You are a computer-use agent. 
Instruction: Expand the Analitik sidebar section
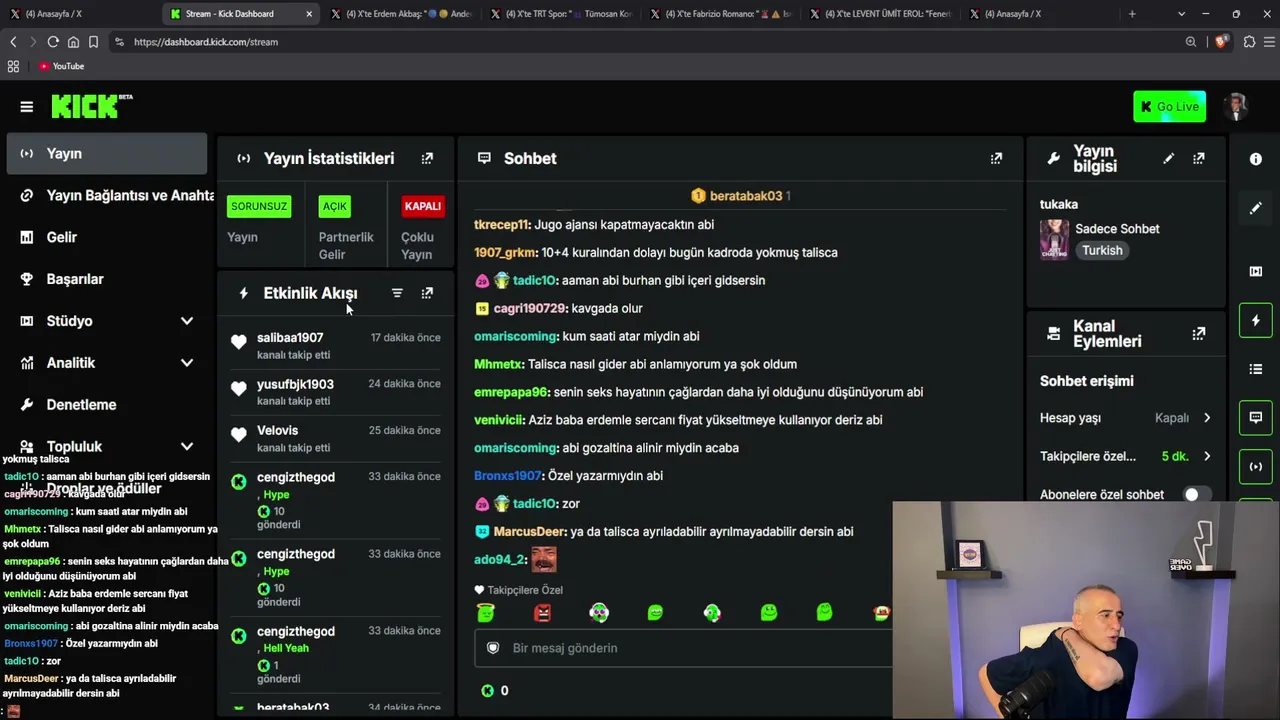click(186, 363)
